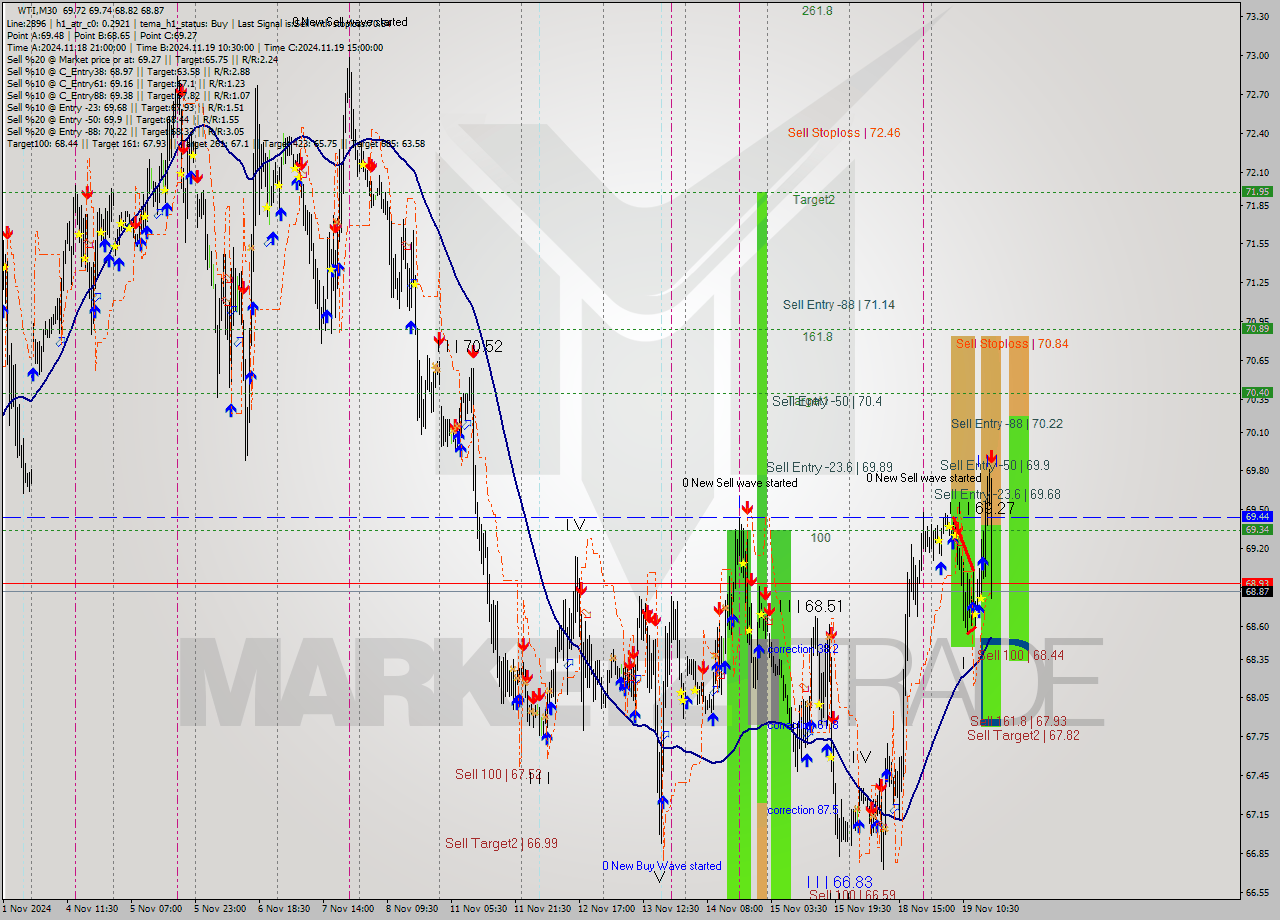
Task: Select the 'Sell Entry -23.6 | 69.89' label
Action: click(x=830, y=467)
